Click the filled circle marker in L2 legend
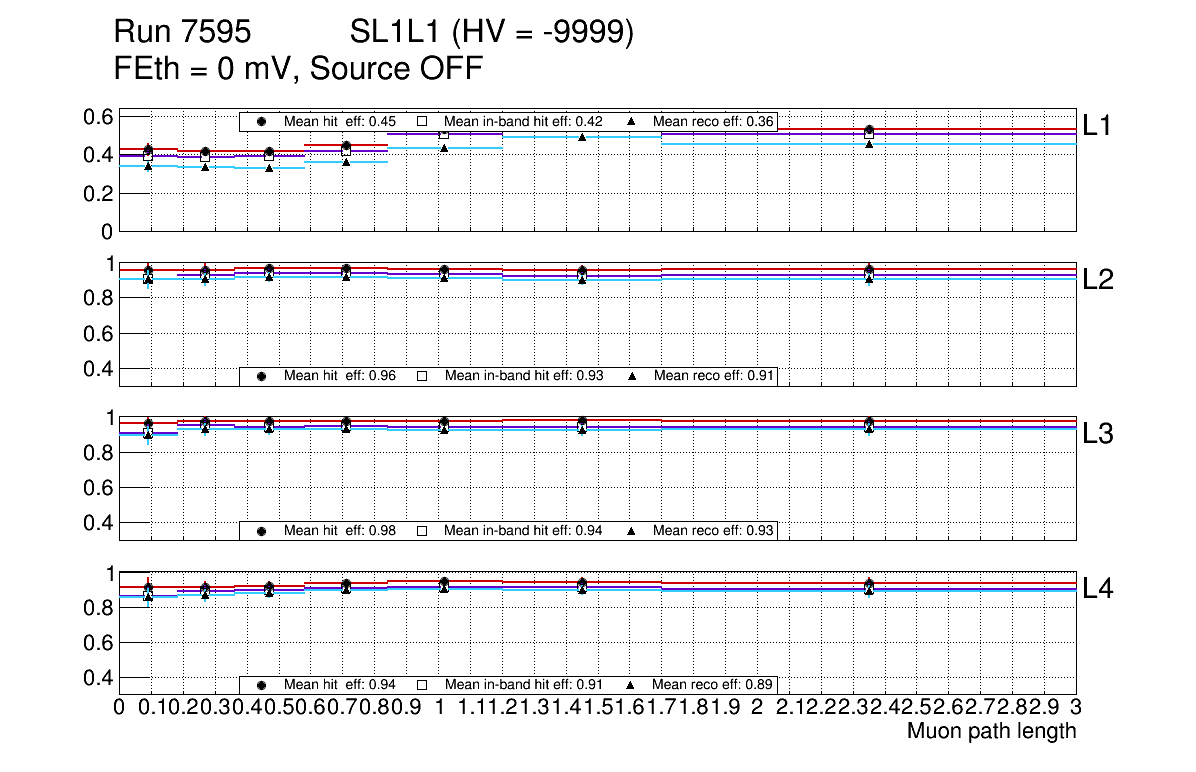This screenshot has height=772, width=1196. click(x=261, y=376)
